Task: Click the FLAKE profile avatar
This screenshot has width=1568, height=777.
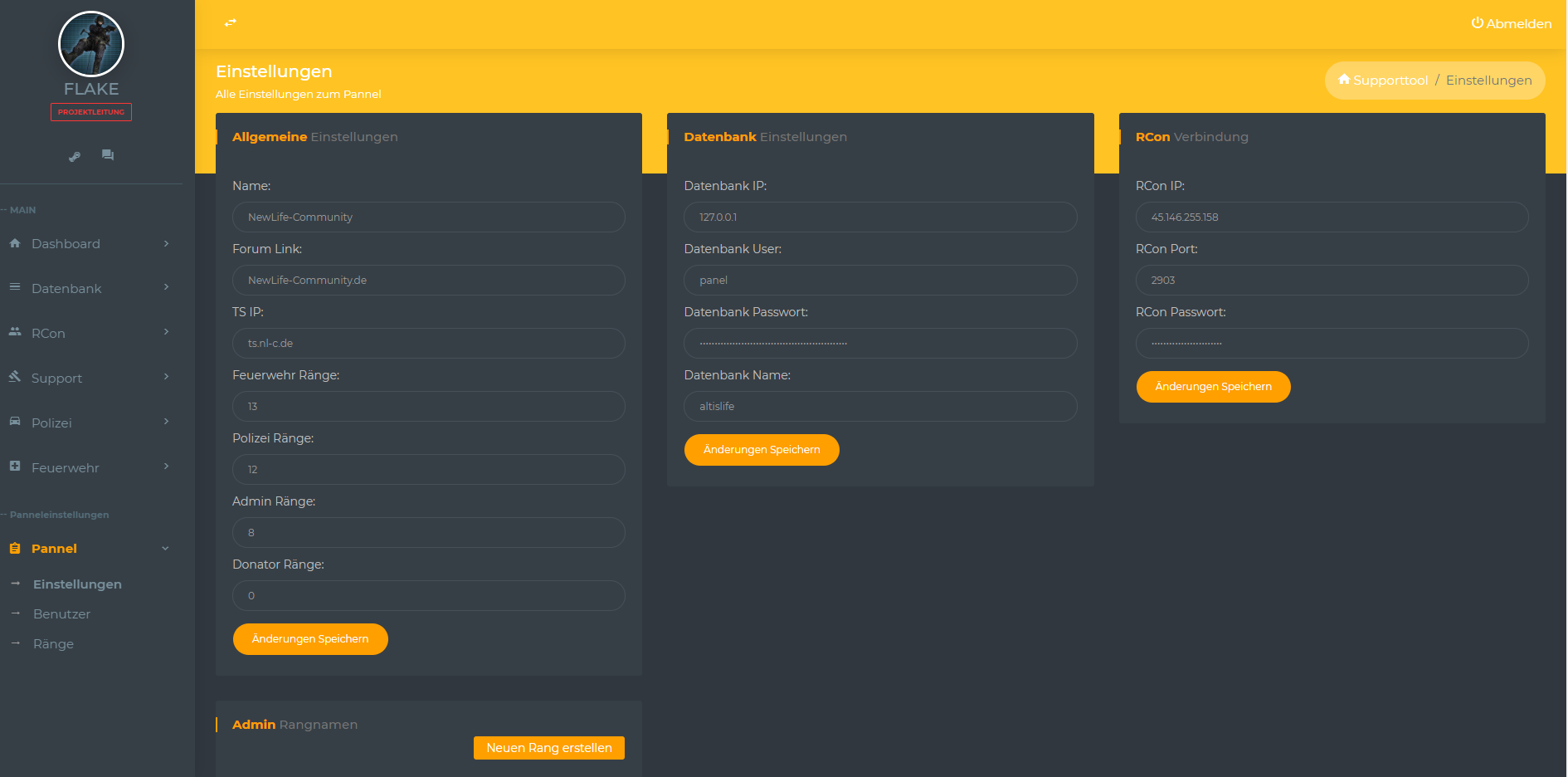Action: 91,44
